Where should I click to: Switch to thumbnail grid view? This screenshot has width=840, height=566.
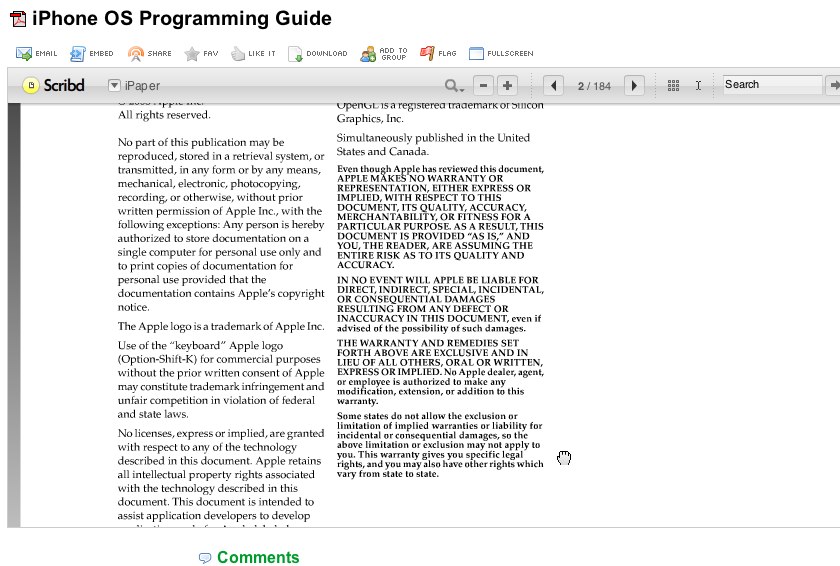coord(673,85)
